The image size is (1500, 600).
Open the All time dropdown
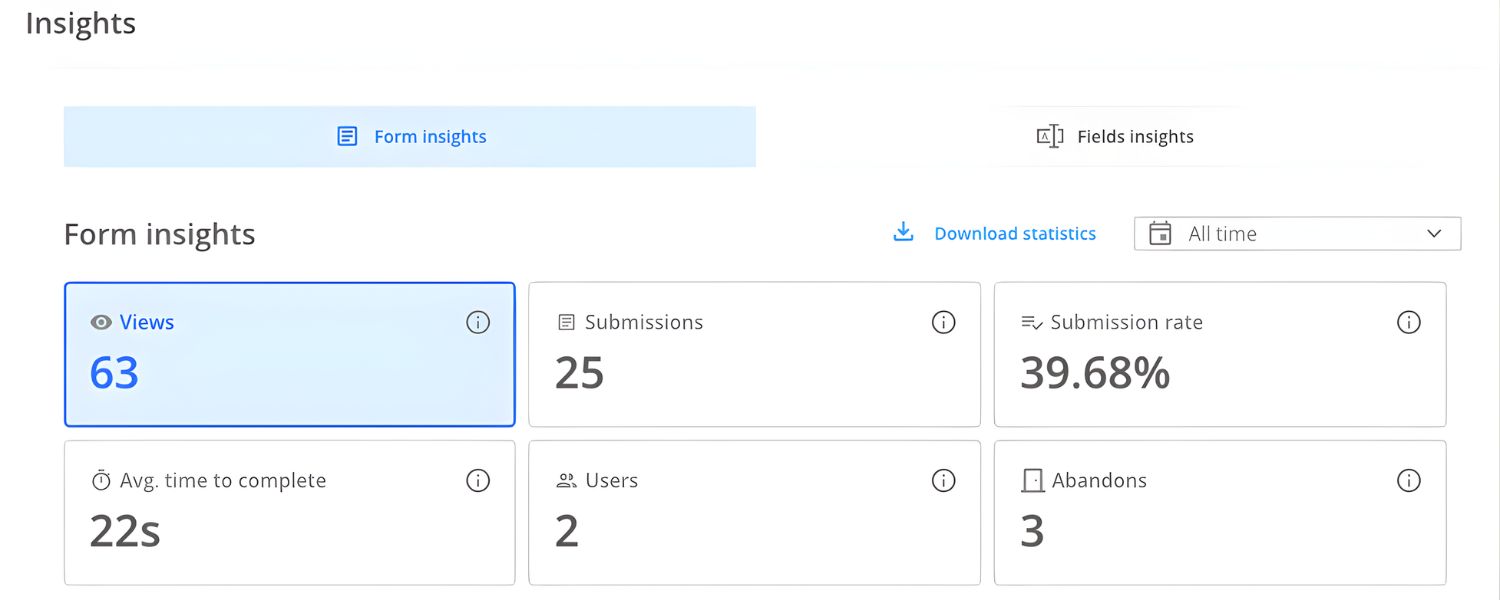[x=1295, y=233]
